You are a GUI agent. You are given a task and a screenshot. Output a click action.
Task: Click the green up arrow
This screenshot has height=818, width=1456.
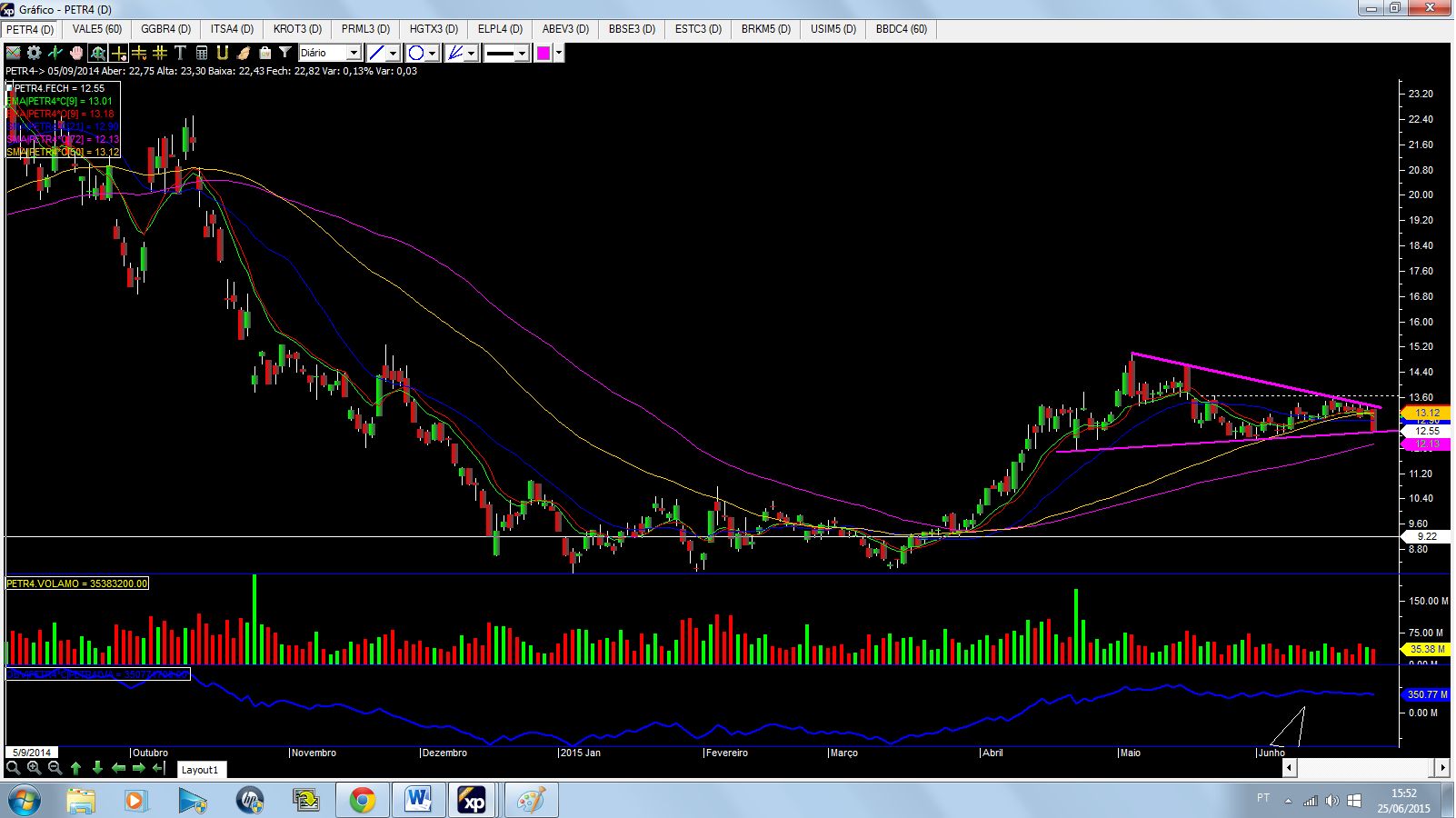tap(76, 768)
